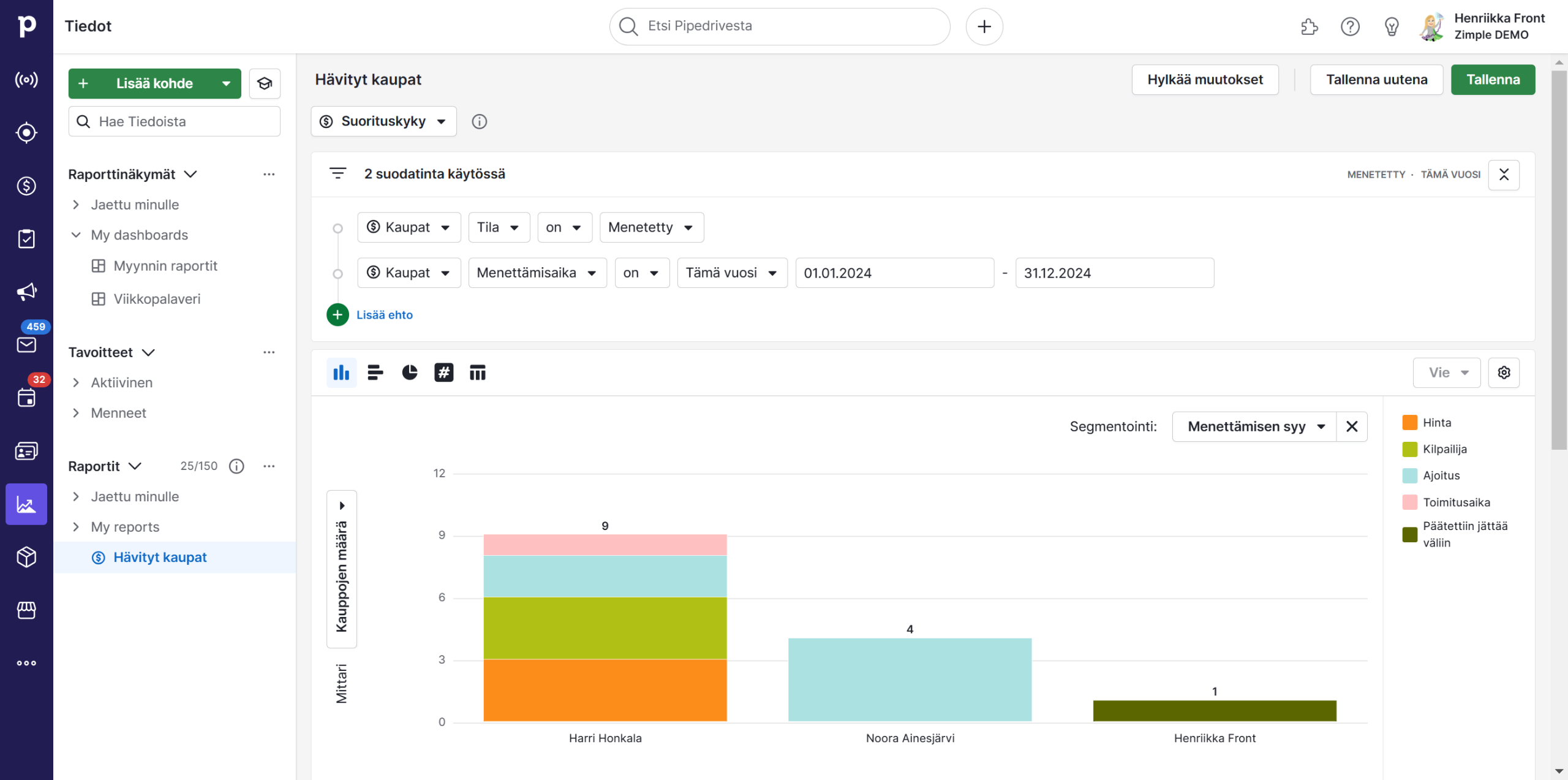Select horizontal bar chart view

[375, 373]
